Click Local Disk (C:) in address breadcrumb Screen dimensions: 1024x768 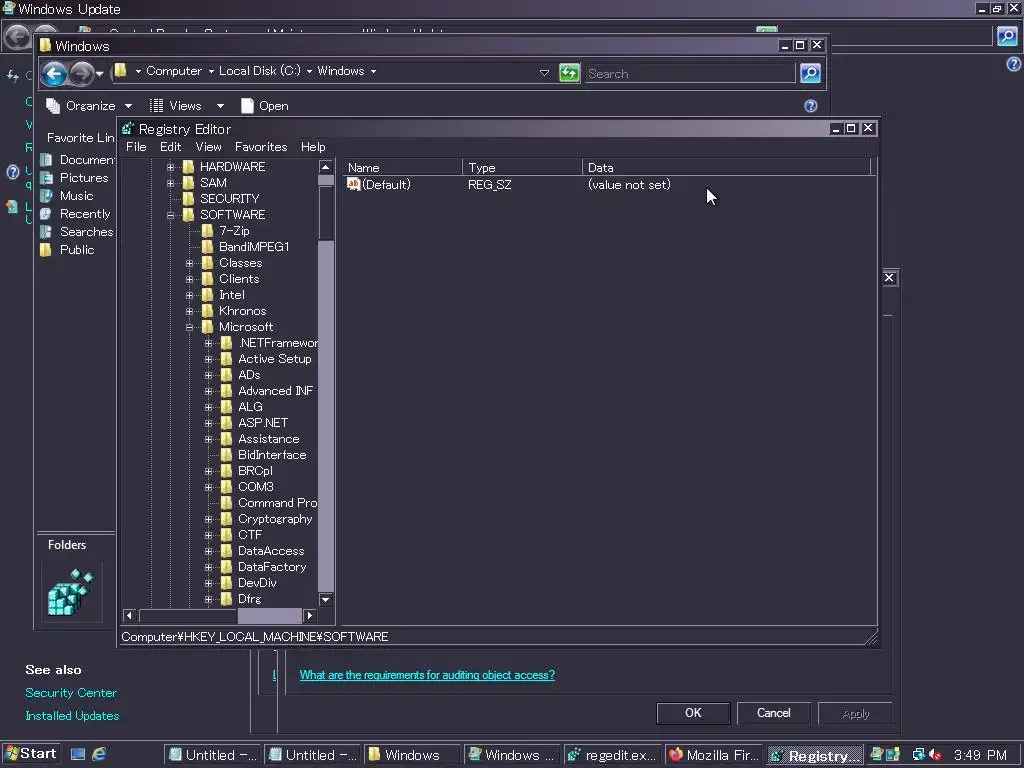coord(259,71)
